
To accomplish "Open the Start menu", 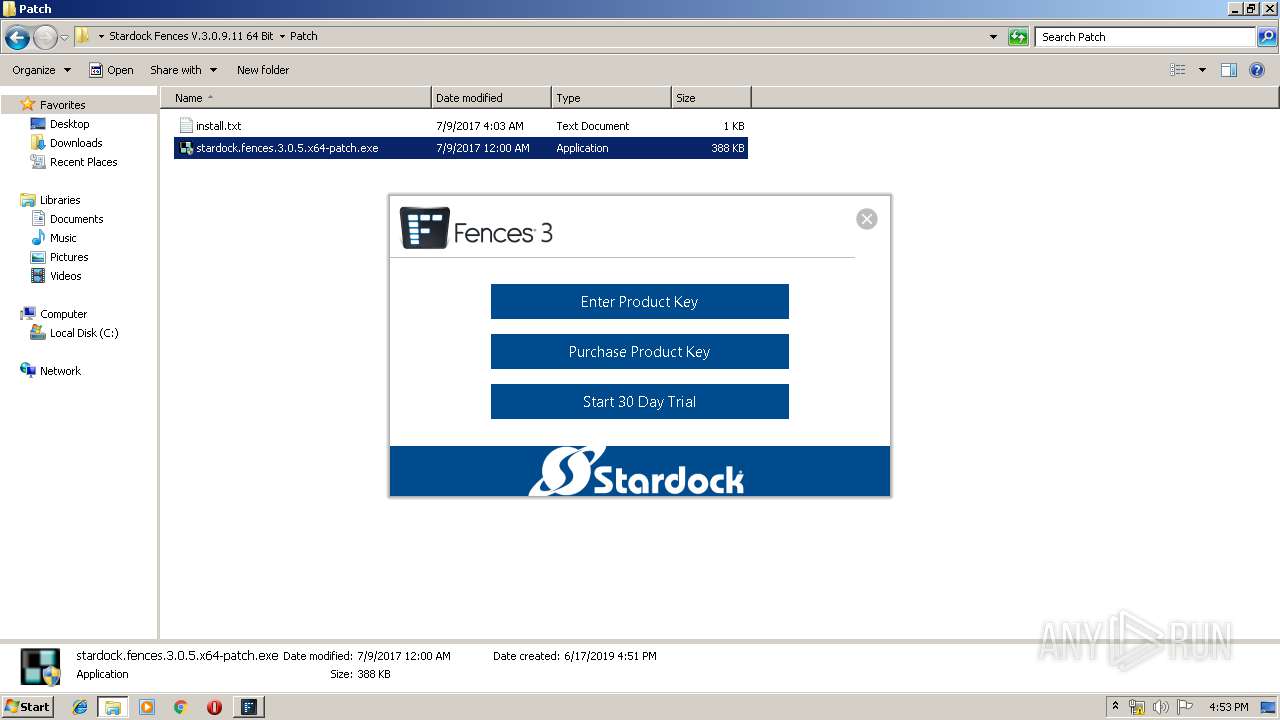I will (x=27, y=706).
